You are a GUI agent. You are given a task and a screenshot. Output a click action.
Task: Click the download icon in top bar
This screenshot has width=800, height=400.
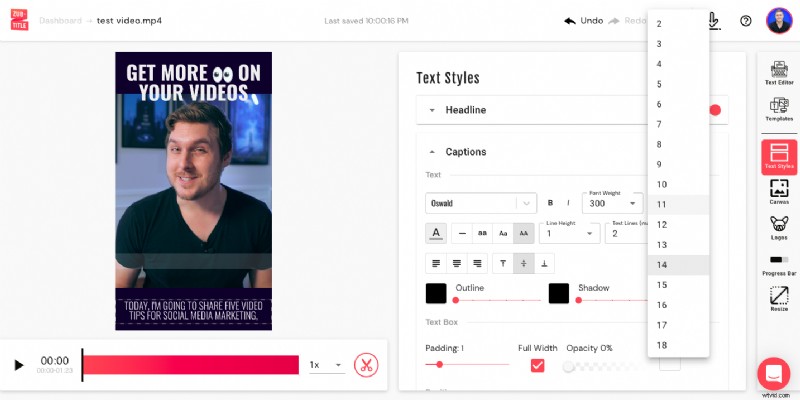pos(713,21)
